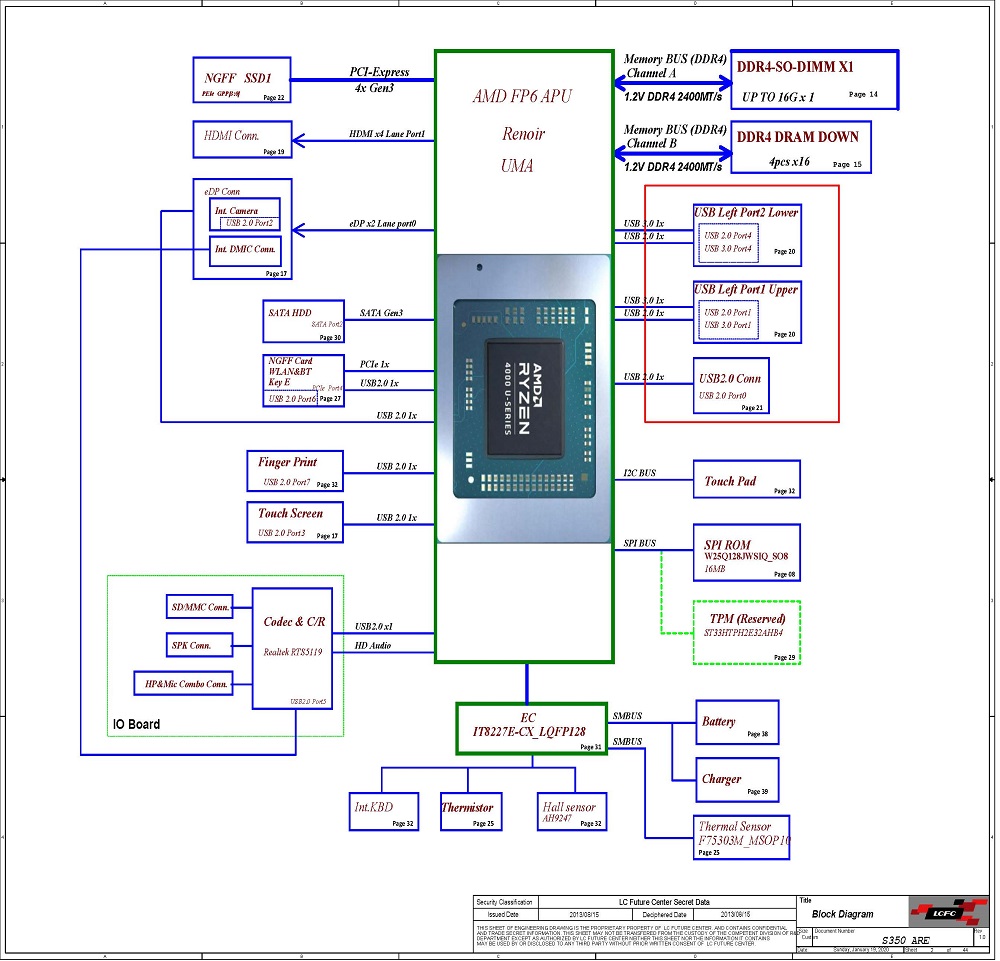This screenshot has width=1000, height=961.
Task: Select the Int.KBD block
Action: click(384, 812)
